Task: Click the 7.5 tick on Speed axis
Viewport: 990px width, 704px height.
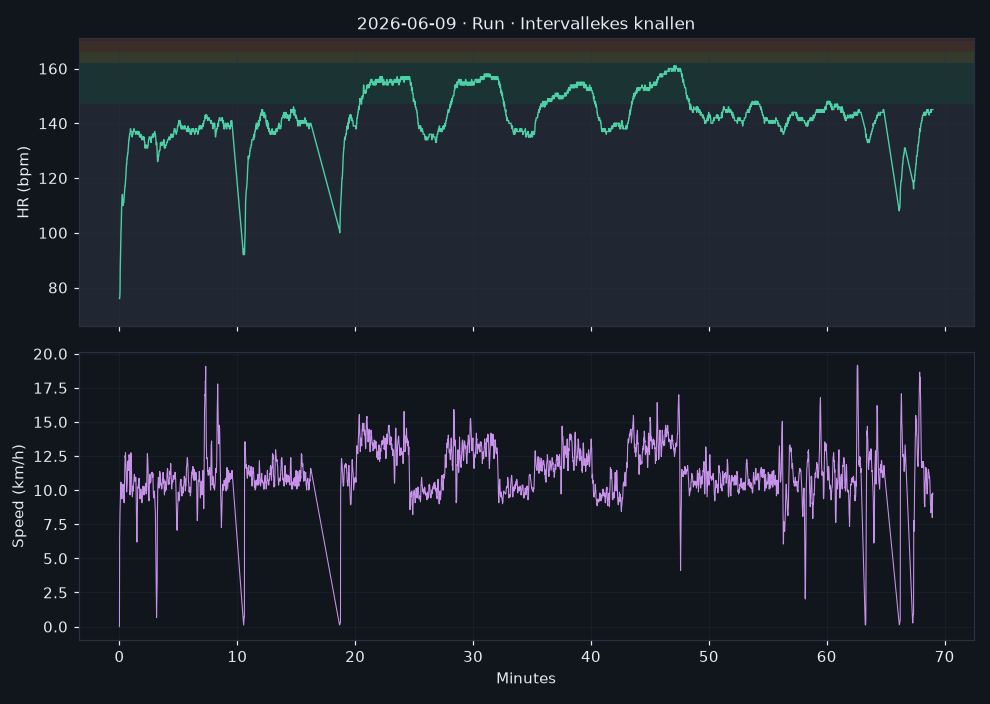Action: point(56,525)
